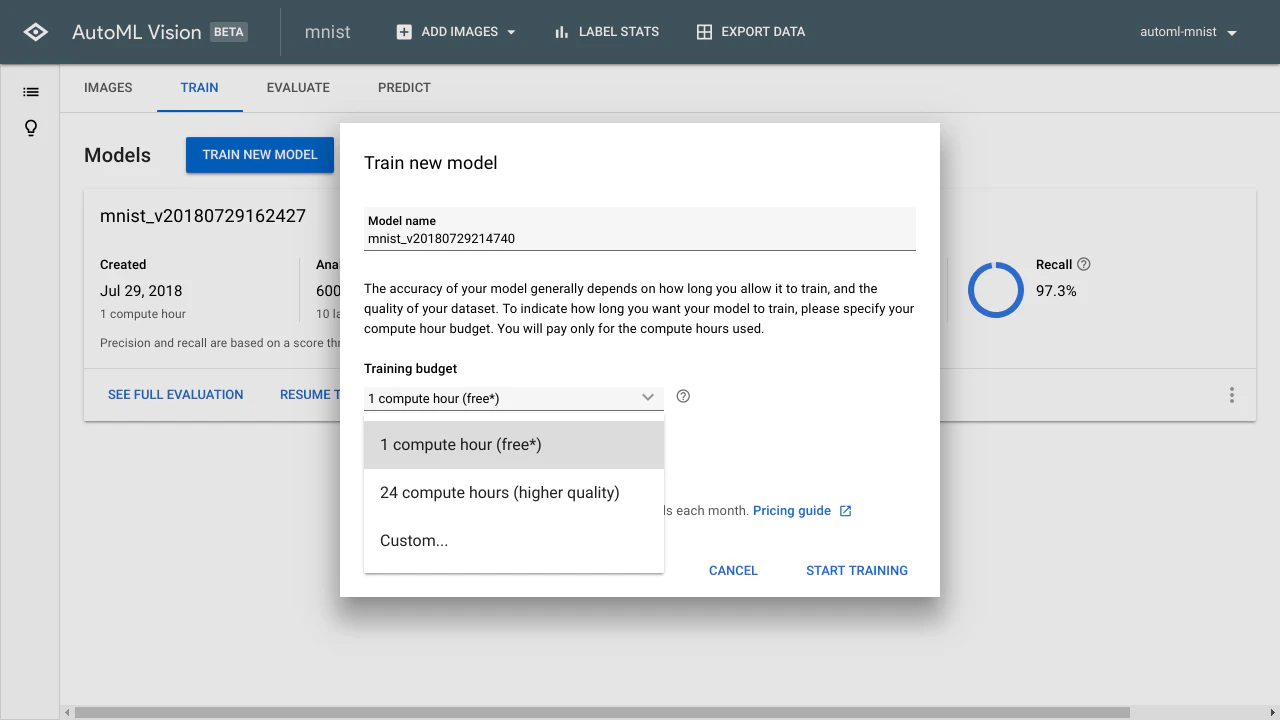Open the Evaluate tab

(298, 88)
